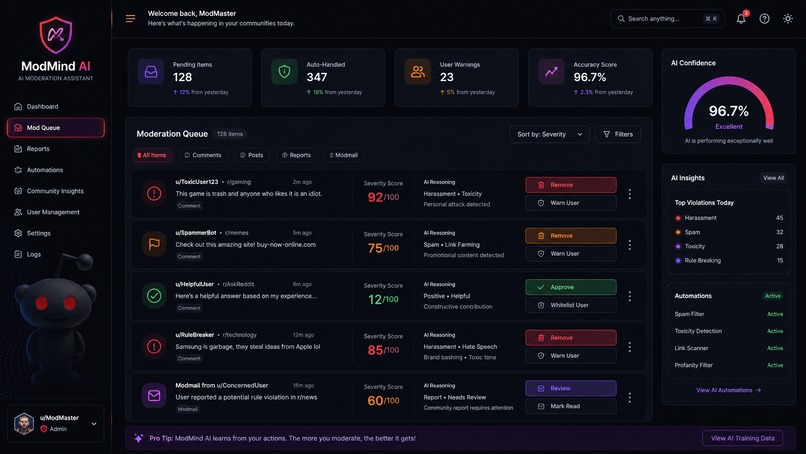This screenshot has height=454, width=806.
Task: Open more options for the u/RuleBreaker row
Action: click(x=630, y=347)
